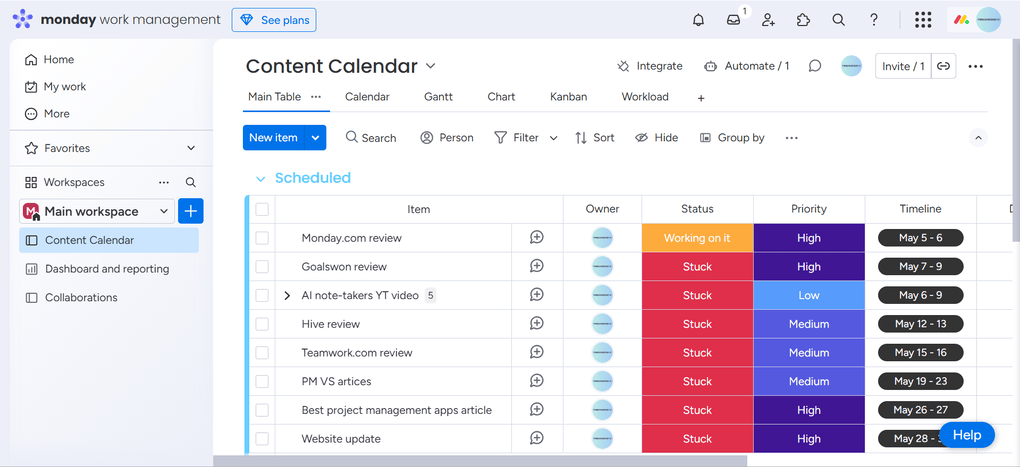
Task: Switch to the Calendar tab
Action: click(367, 97)
